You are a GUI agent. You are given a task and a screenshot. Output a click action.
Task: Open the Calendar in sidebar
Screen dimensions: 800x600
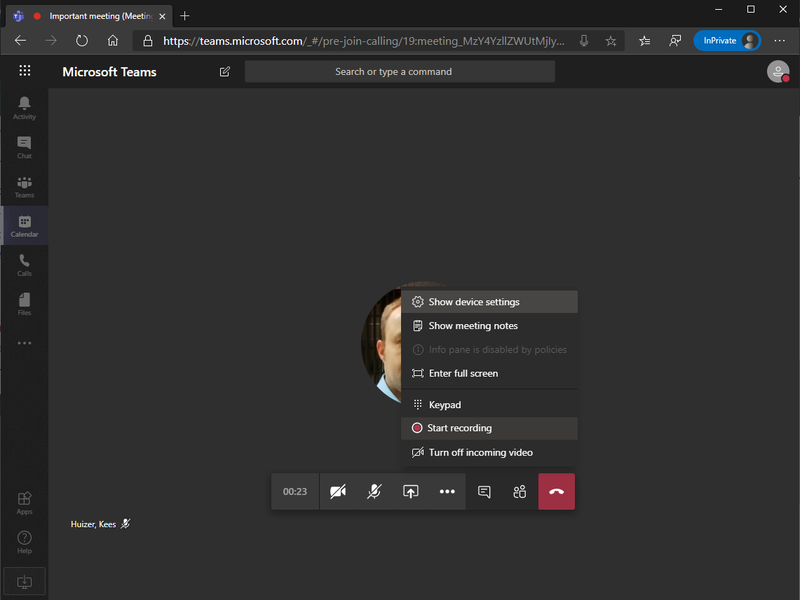[x=24, y=226]
